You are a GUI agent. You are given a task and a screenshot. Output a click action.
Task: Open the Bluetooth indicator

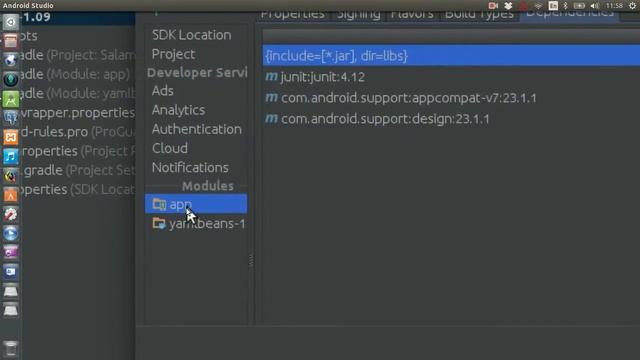[x=566, y=5]
